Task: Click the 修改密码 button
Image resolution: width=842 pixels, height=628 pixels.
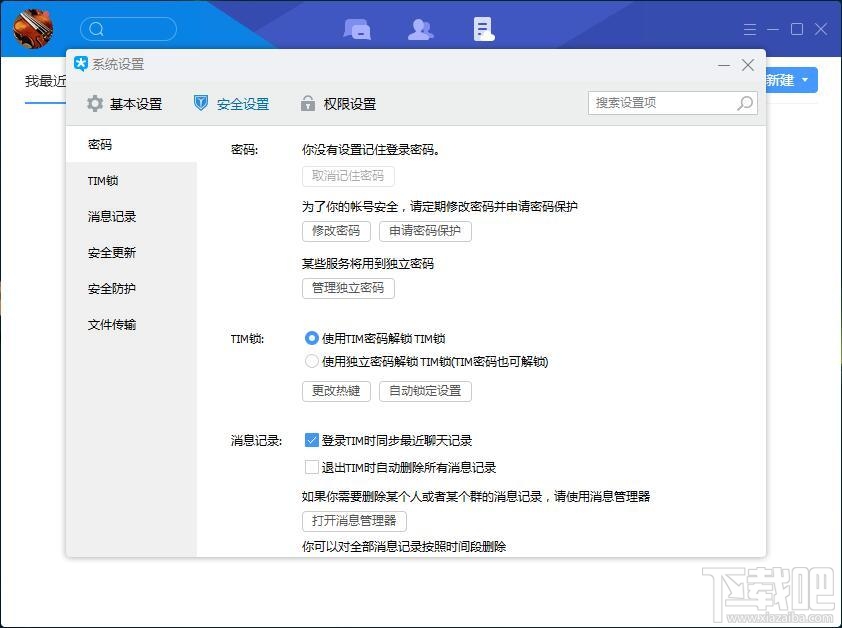Action: click(336, 231)
